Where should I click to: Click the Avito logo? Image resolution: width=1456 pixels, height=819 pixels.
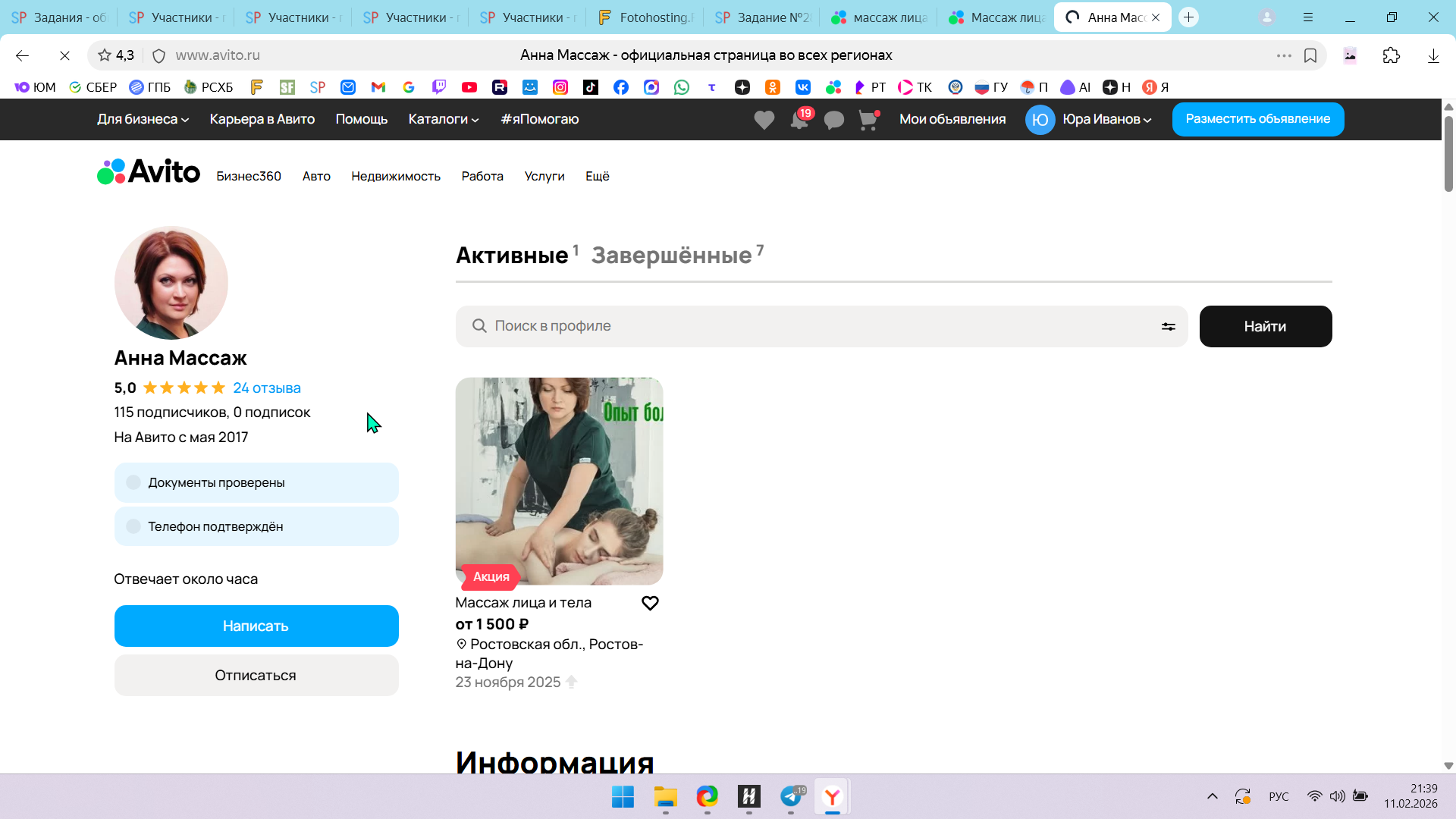pyautogui.click(x=149, y=172)
